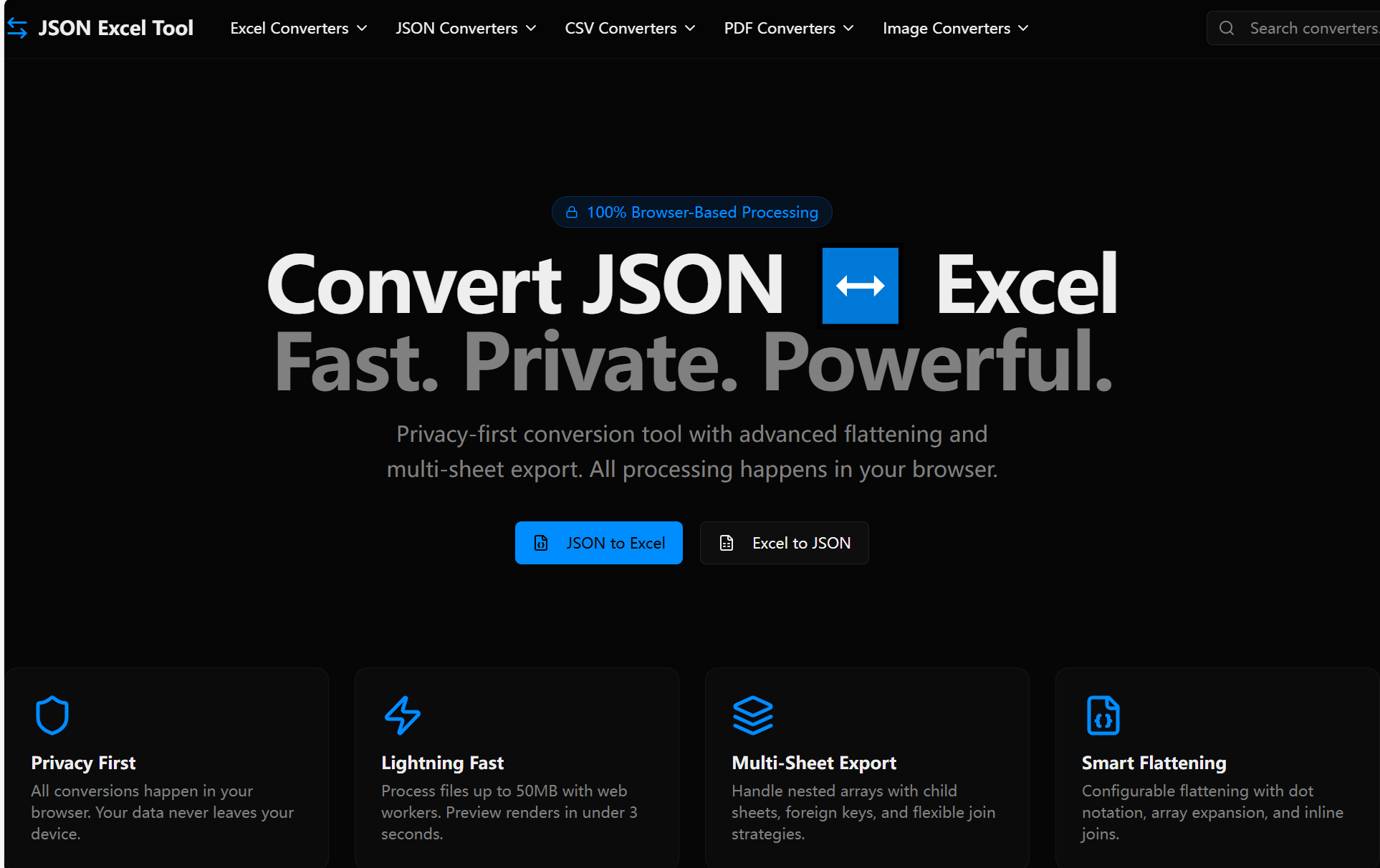1380x868 pixels.
Task: Click the code braces file icon on Smart Flattening
Action: [1103, 715]
